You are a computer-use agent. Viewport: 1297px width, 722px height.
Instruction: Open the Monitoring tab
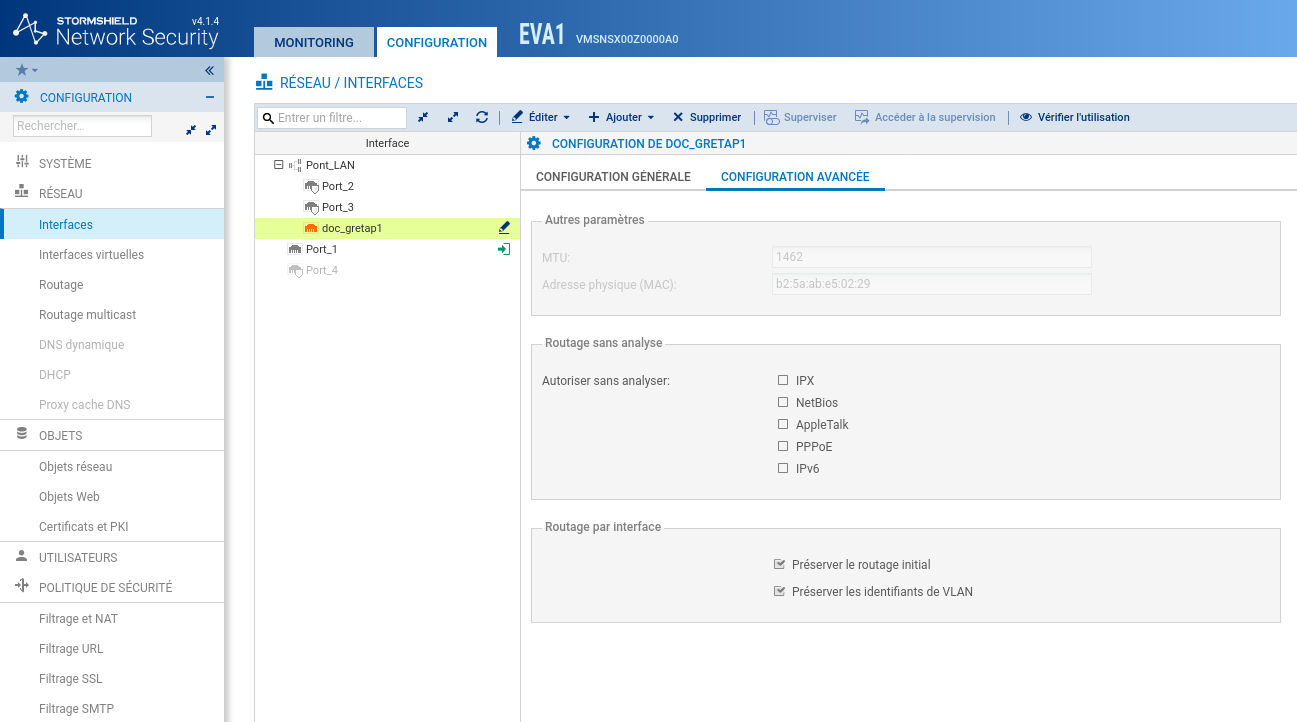pos(314,43)
